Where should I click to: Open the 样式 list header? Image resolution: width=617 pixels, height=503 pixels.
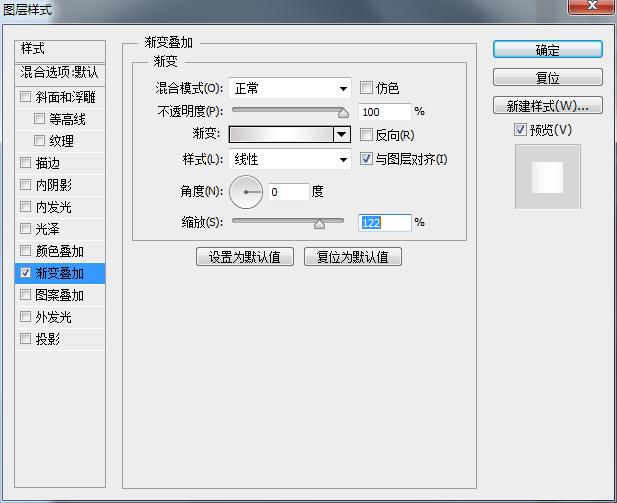click(x=60, y=50)
